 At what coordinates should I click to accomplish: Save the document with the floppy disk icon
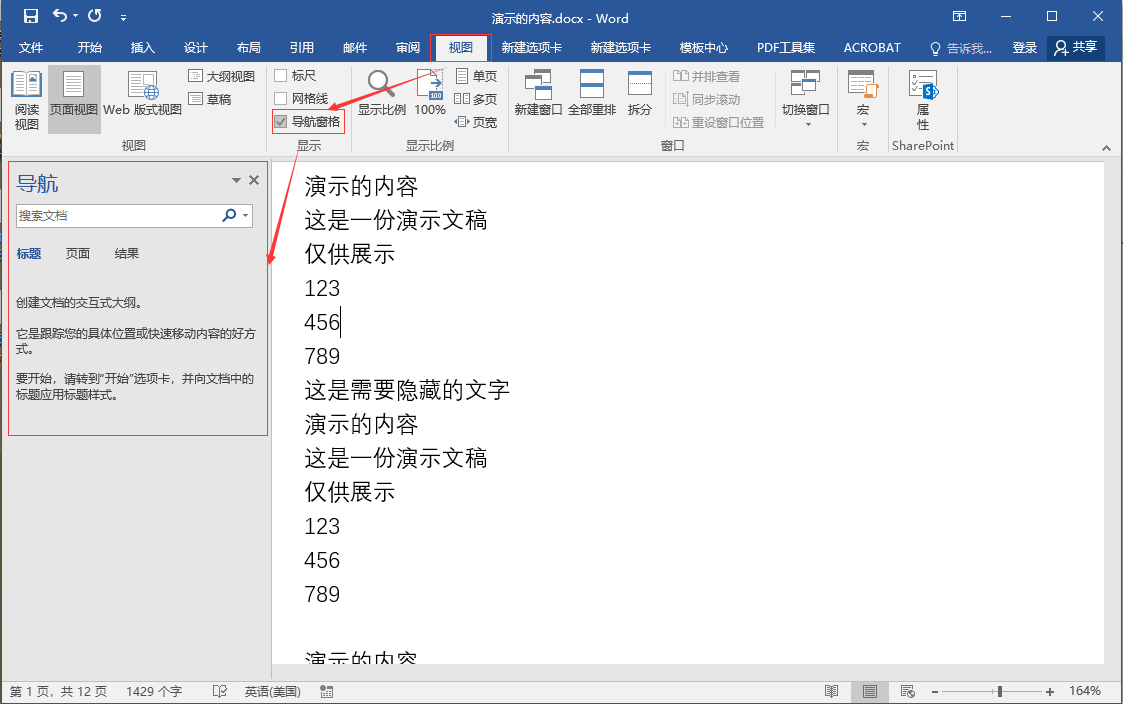(x=31, y=16)
